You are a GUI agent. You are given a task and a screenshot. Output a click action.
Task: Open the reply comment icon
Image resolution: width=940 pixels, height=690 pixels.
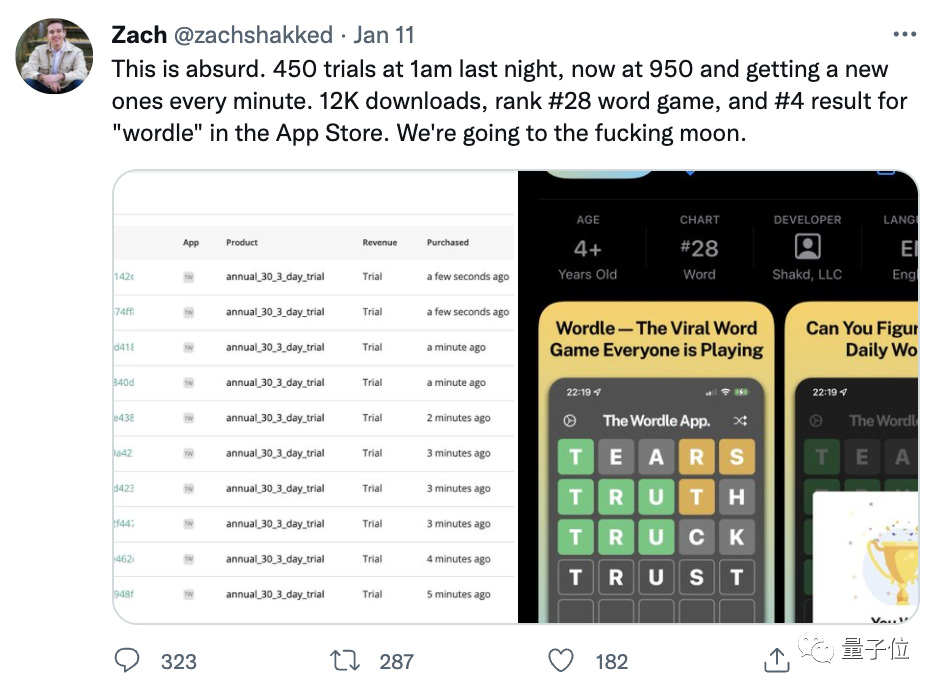(127, 660)
